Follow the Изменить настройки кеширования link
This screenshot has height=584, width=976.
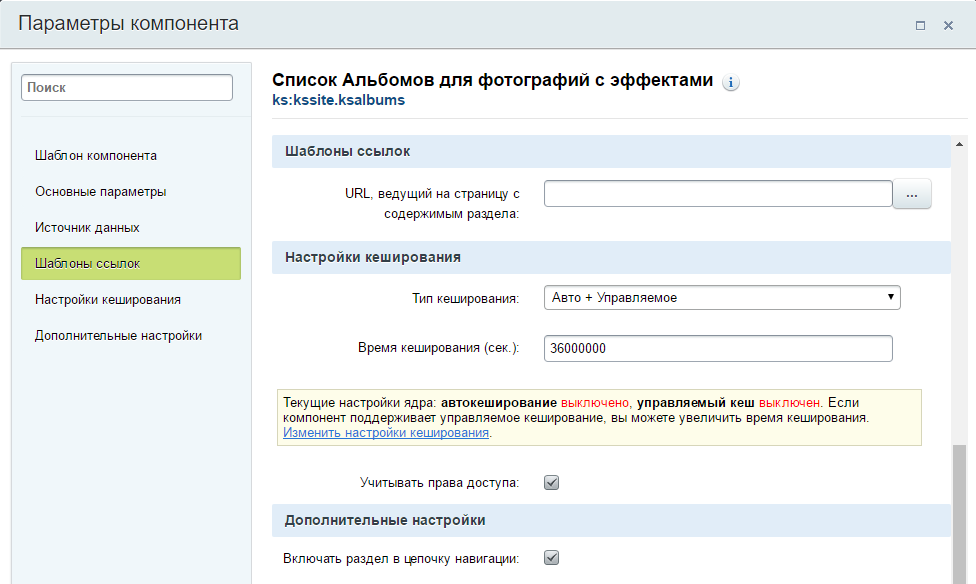coord(386,433)
